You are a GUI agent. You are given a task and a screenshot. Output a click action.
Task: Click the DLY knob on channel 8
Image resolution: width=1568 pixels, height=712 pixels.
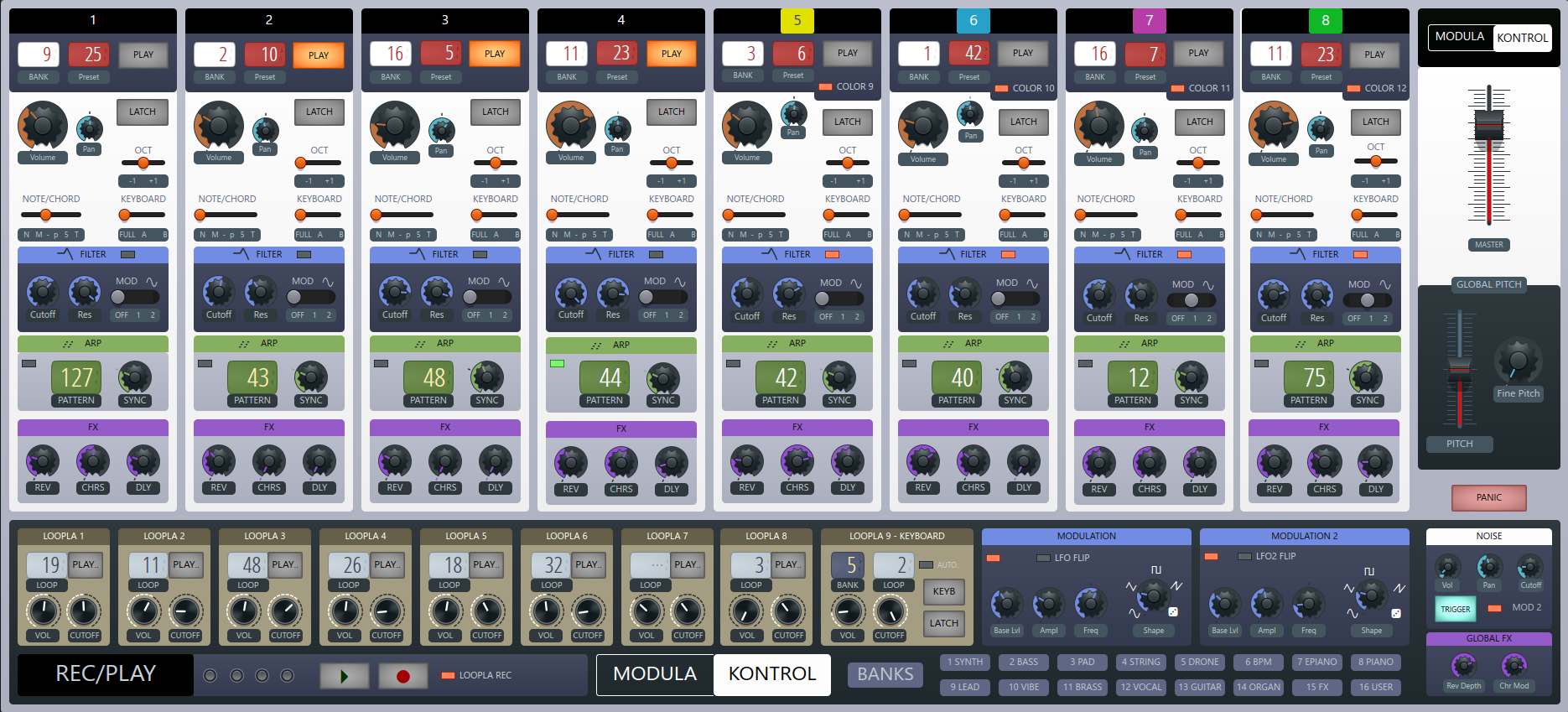click(x=1376, y=463)
